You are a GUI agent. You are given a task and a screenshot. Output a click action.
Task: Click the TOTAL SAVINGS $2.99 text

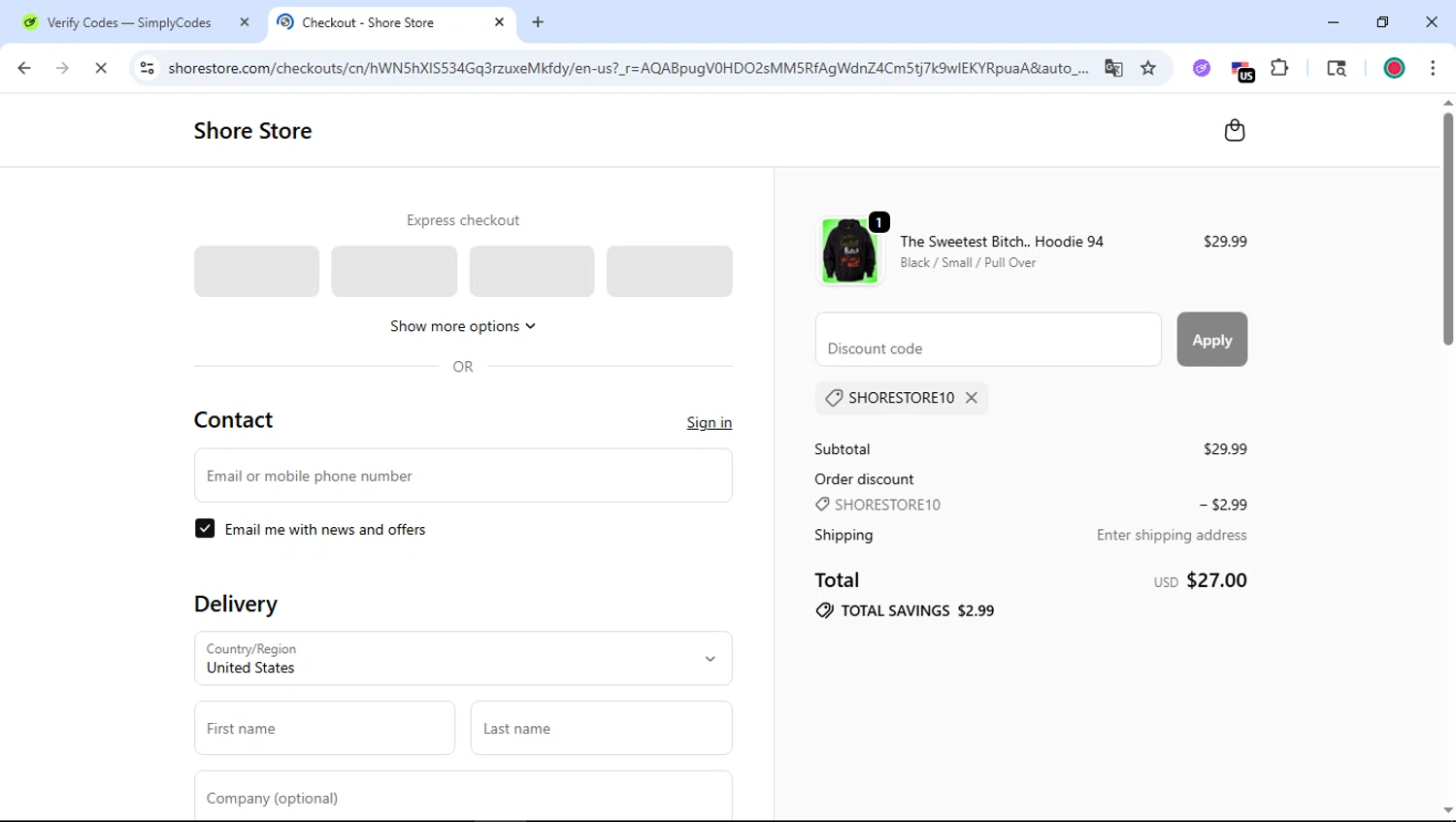click(x=917, y=610)
